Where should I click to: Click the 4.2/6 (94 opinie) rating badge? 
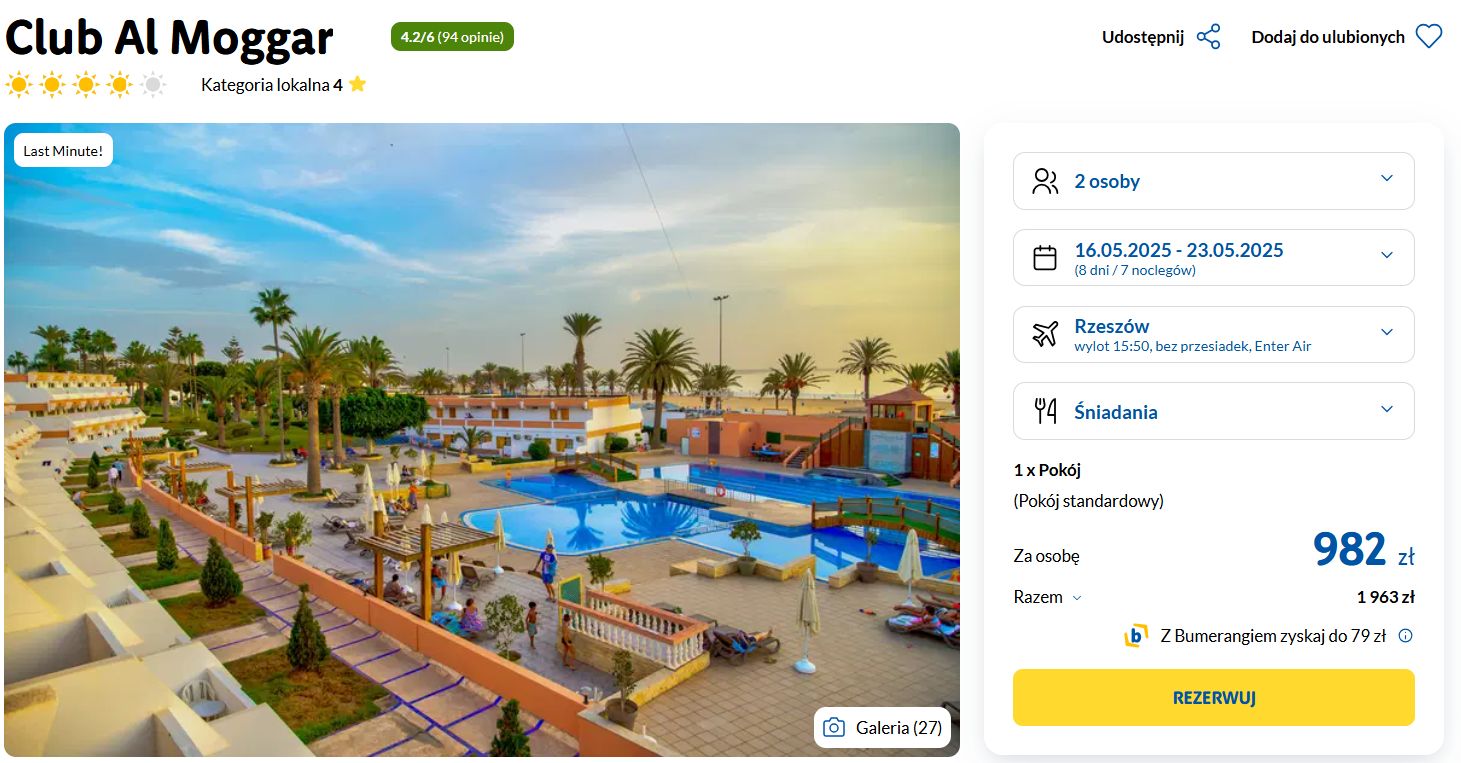pos(452,37)
